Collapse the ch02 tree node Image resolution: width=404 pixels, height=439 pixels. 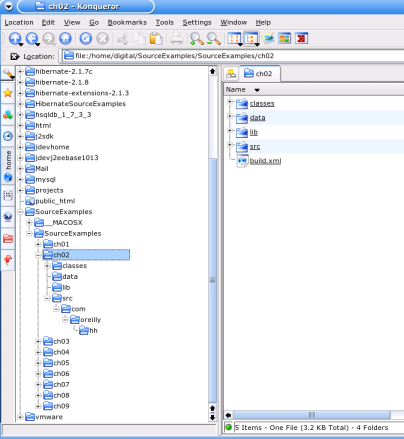coord(38,255)
